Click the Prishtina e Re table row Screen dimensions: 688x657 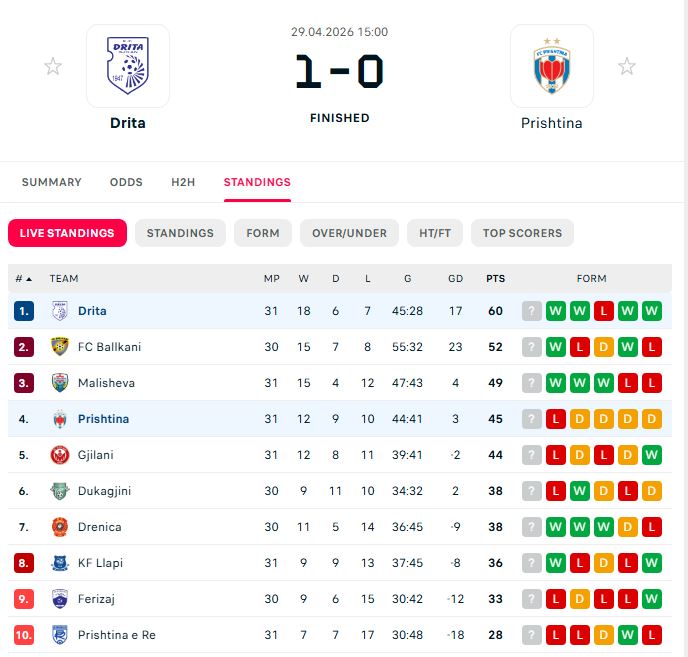(x=340, y=635)
